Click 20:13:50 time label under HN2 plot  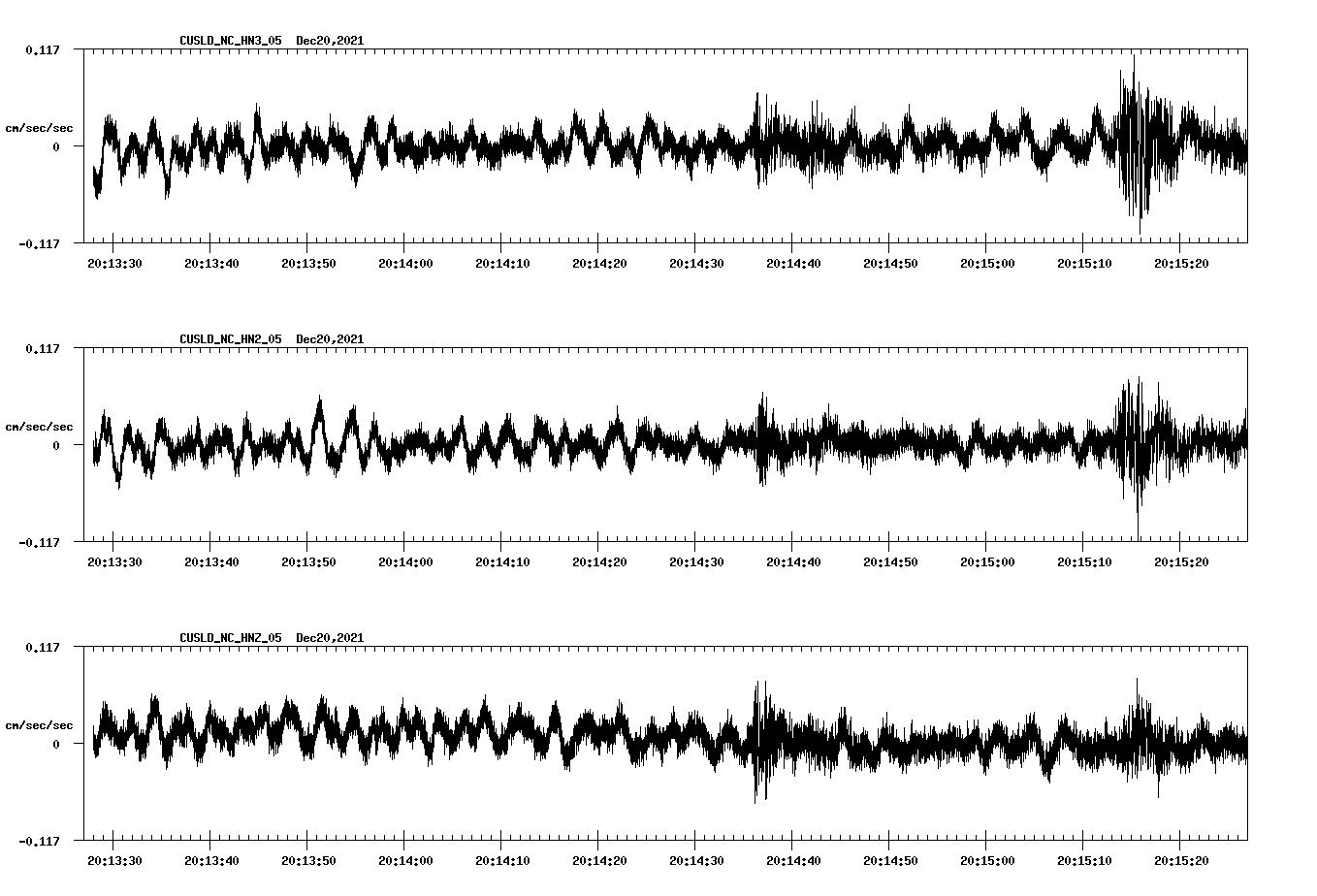(x=308, y=561)
